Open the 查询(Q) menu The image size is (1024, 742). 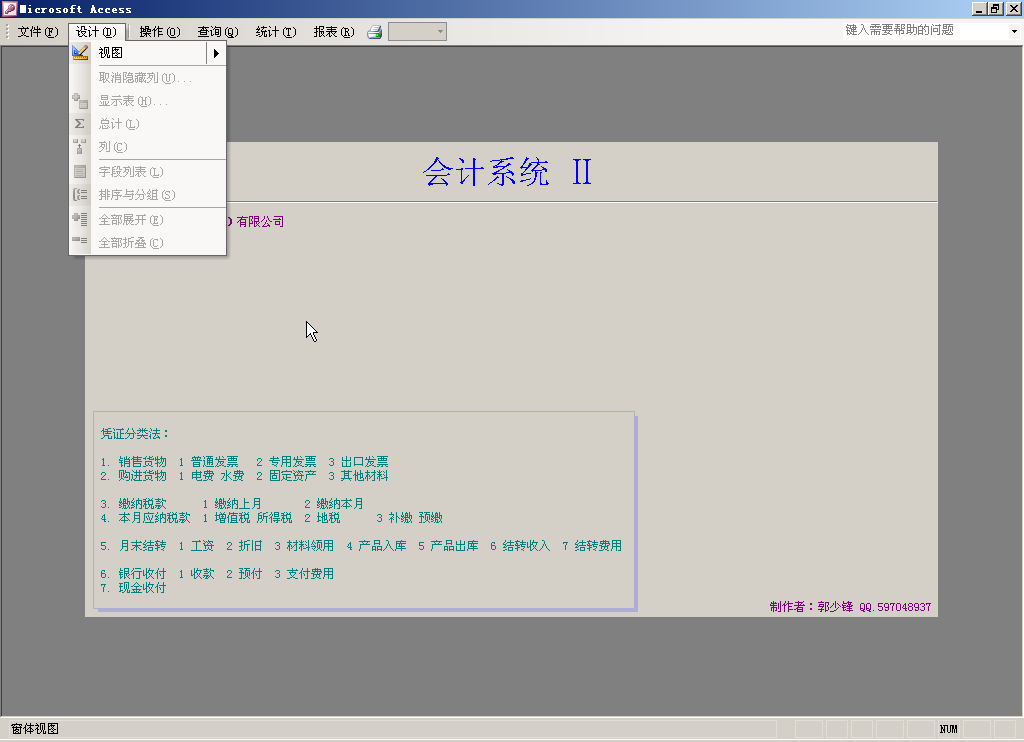coord(217,32)
